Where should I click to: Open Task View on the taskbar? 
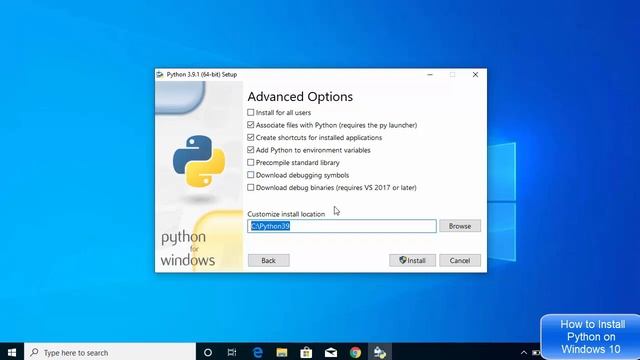(x=232, y=352)
